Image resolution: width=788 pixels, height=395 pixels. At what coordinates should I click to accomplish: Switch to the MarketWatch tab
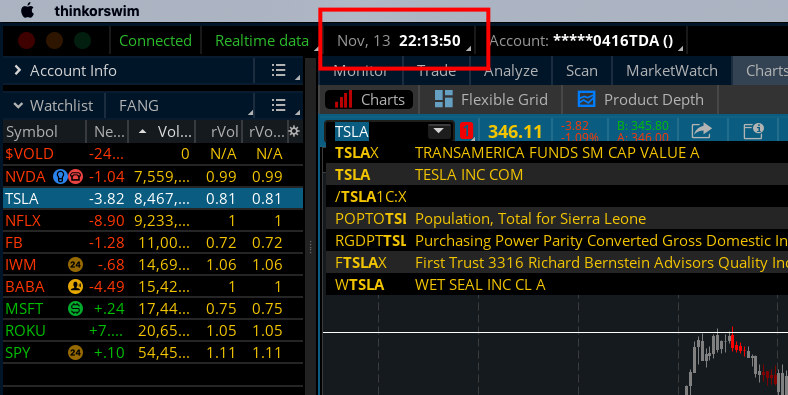[x=671, y=71]
